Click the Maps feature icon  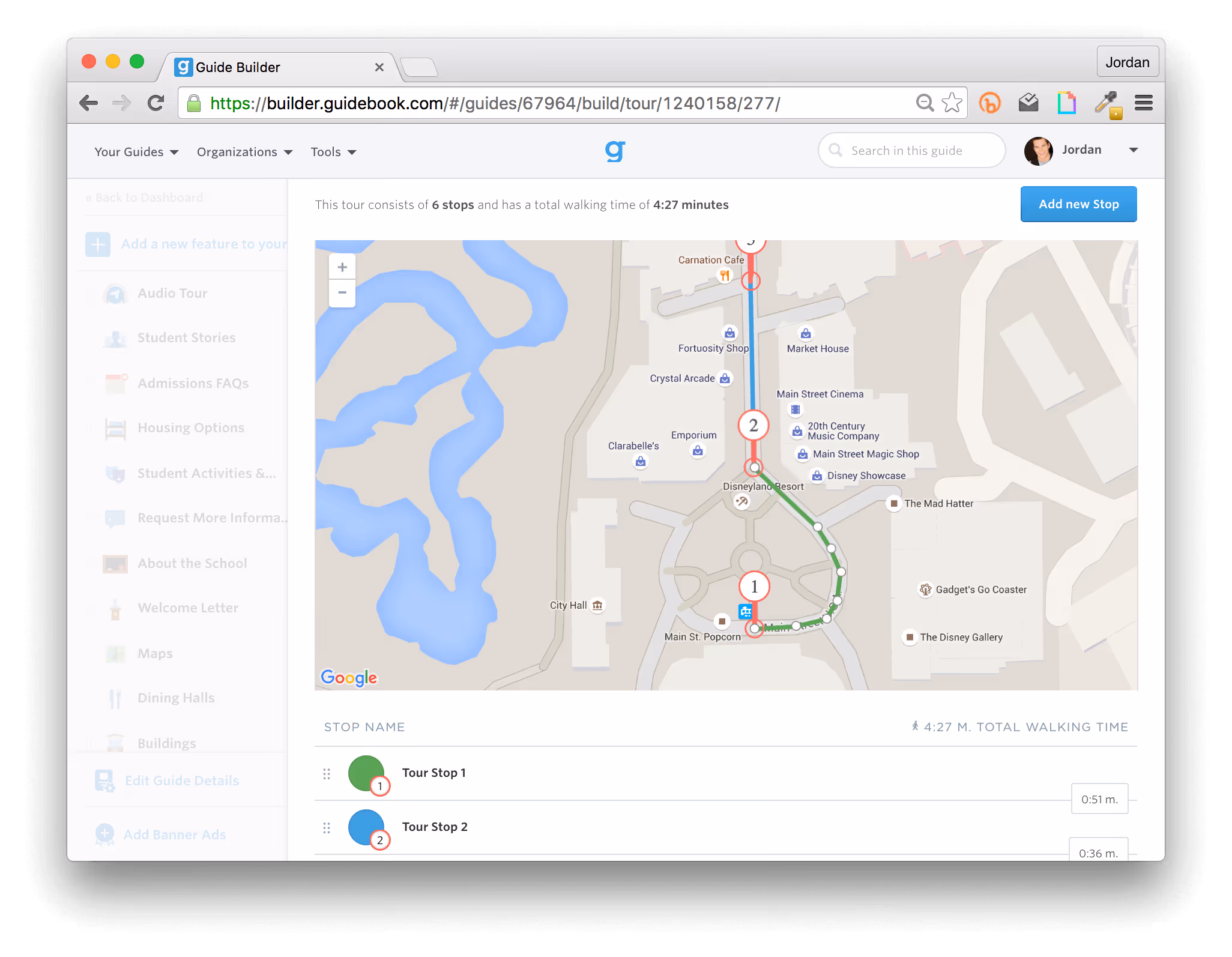click(116, 653)
